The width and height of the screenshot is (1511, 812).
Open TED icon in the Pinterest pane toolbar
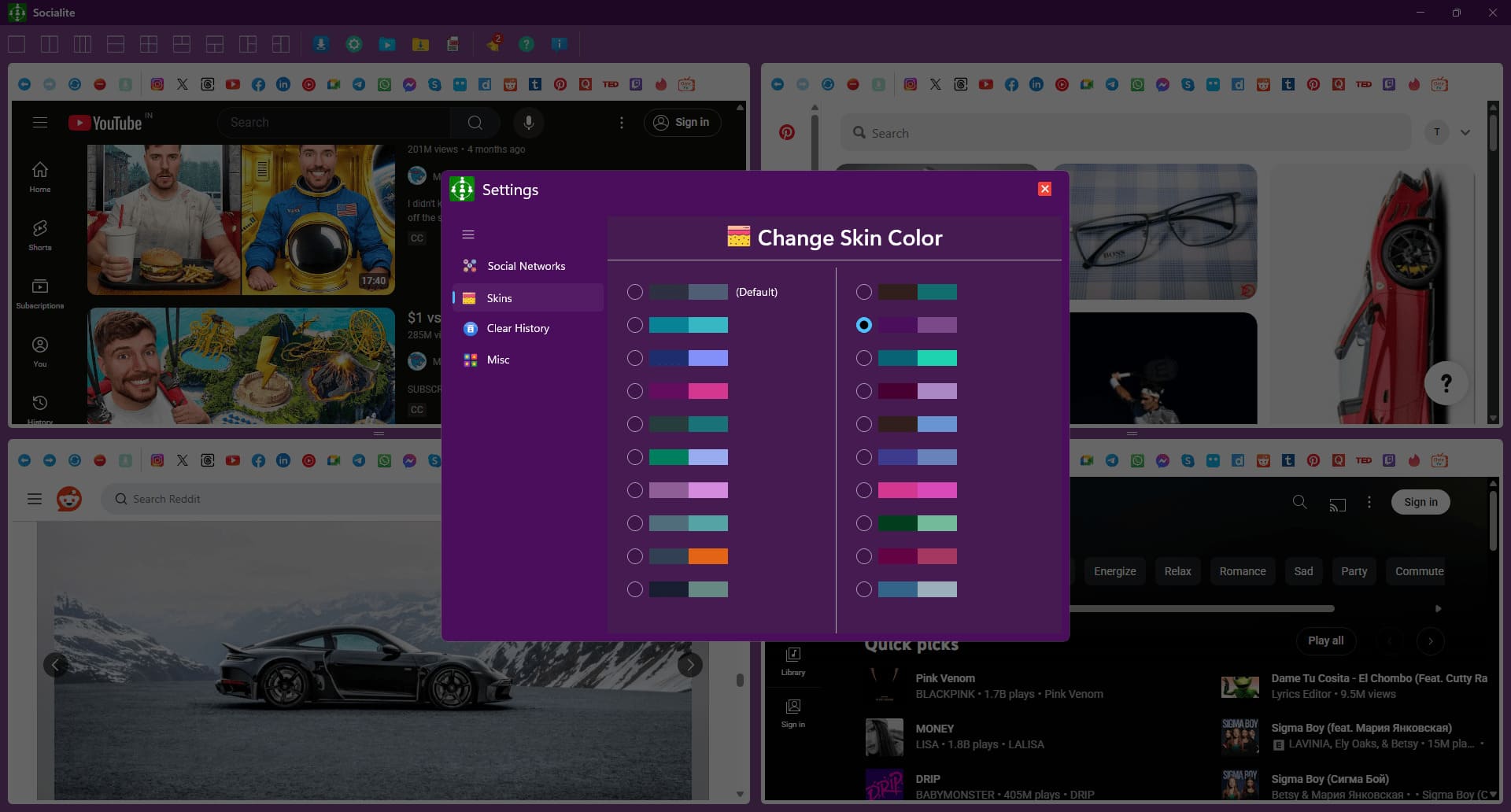click(1364, 84)
